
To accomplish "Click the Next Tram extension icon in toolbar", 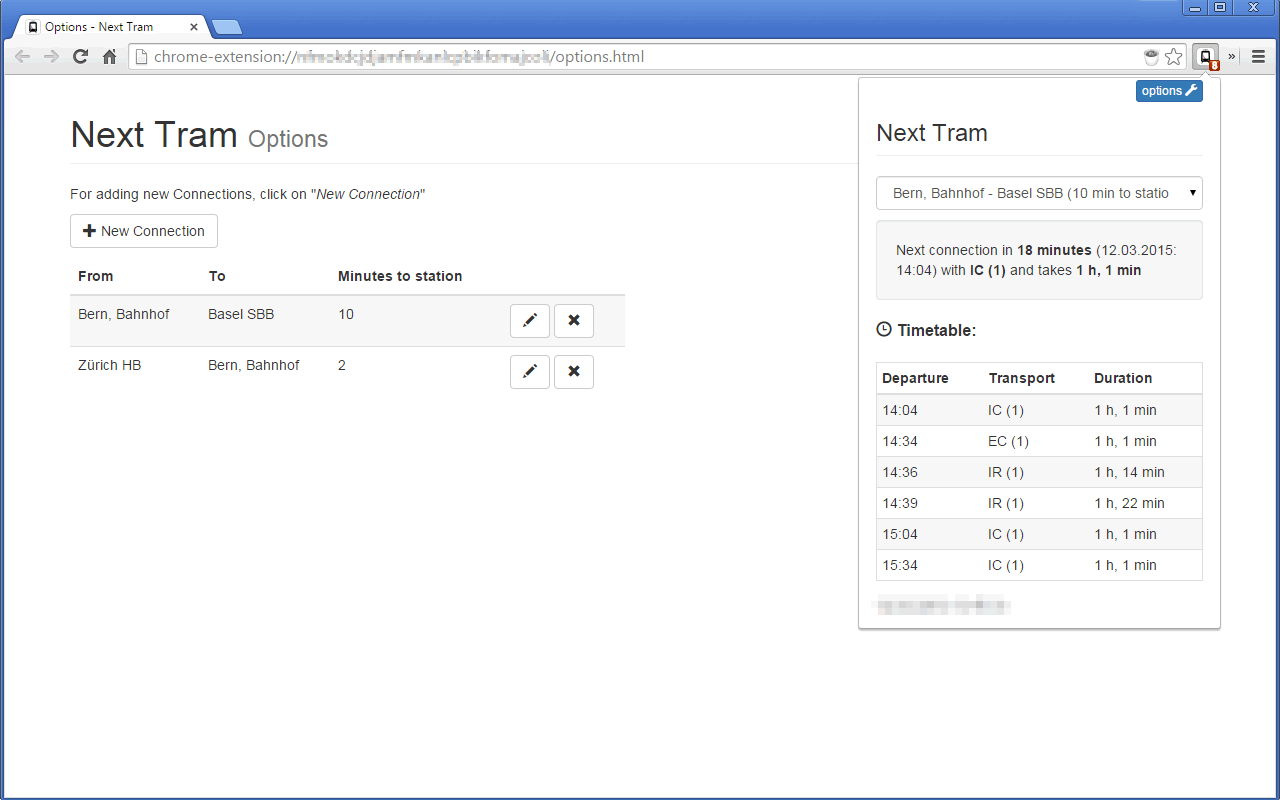I will [x=1207, y=57].
